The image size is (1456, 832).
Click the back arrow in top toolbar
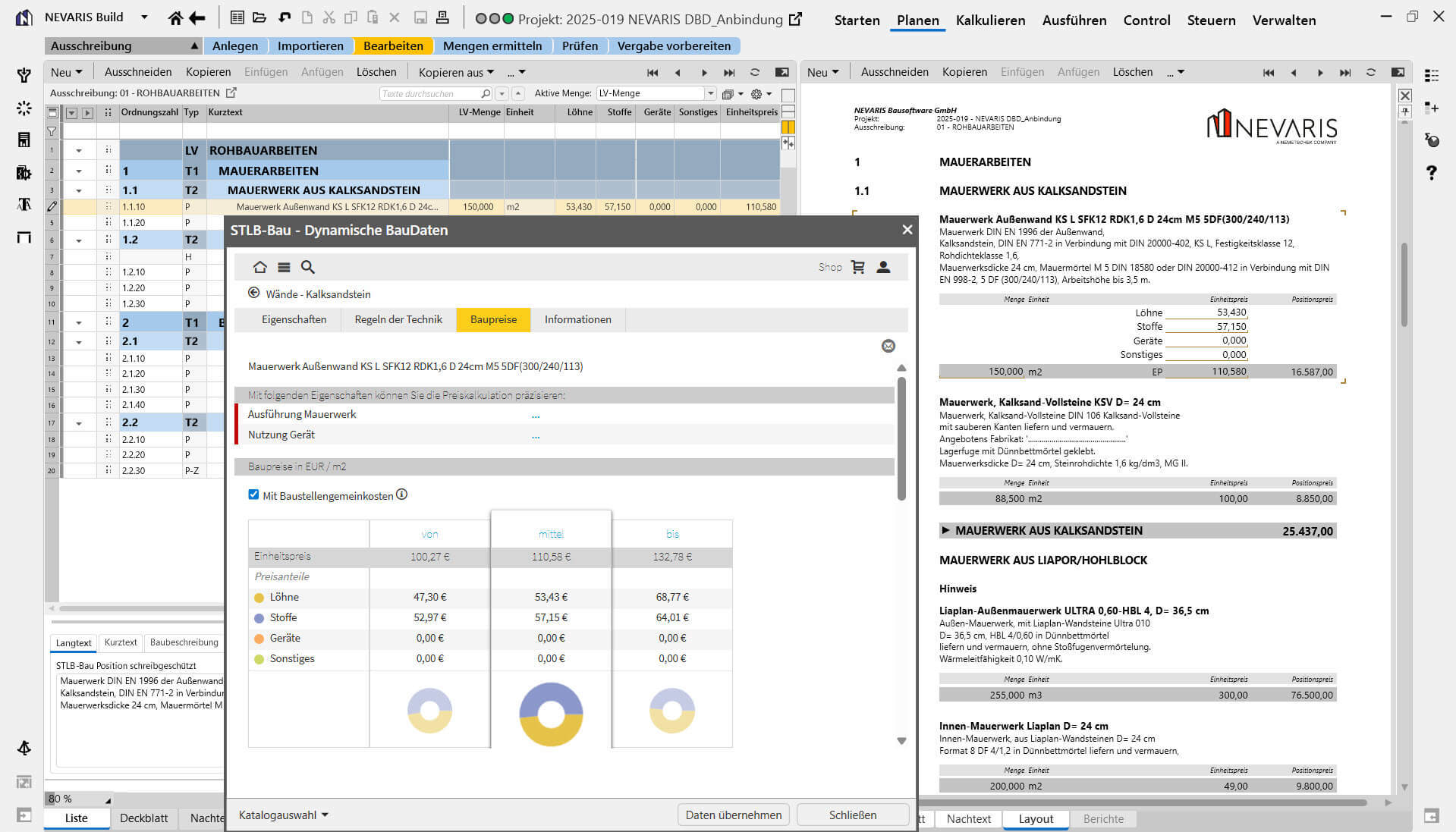coord(197,18)
